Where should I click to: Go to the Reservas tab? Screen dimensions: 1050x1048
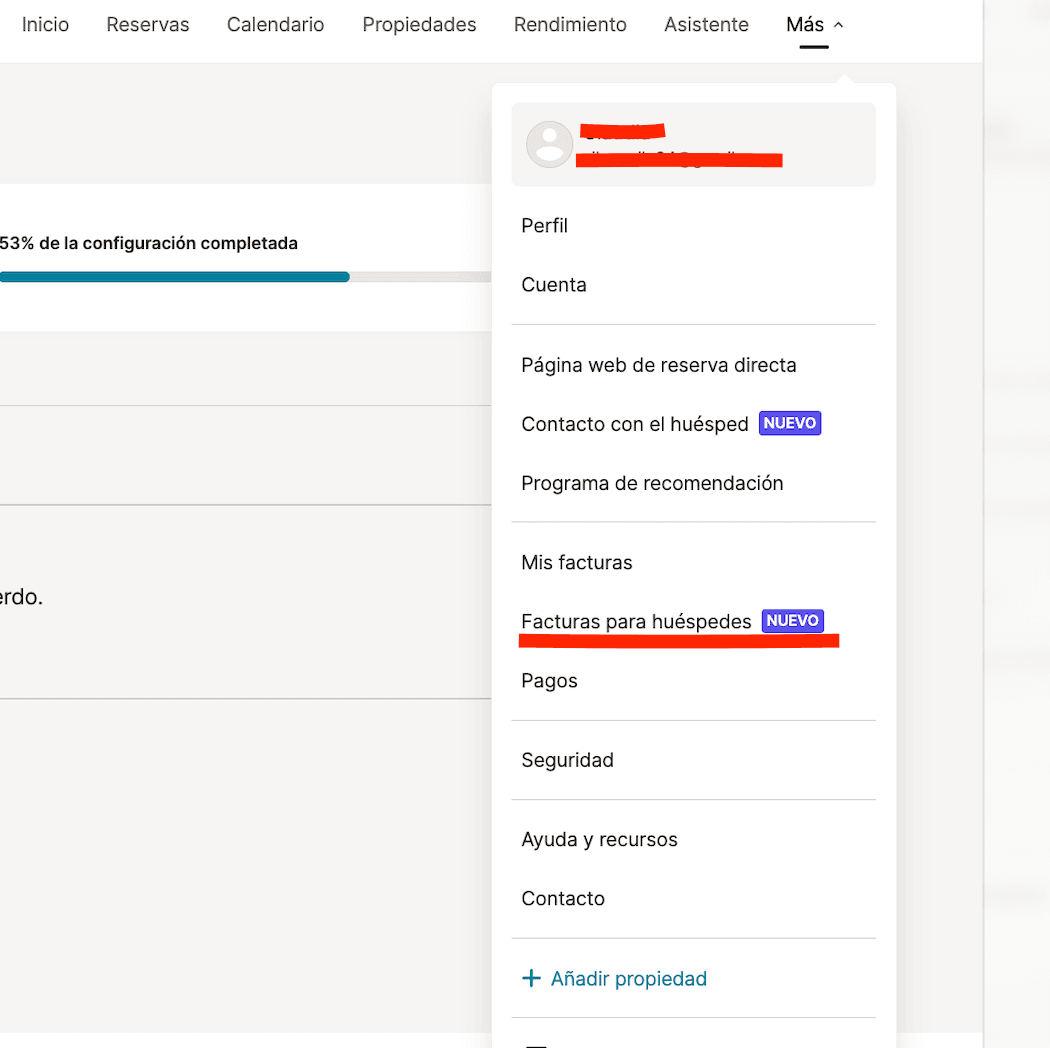(148, 25)
